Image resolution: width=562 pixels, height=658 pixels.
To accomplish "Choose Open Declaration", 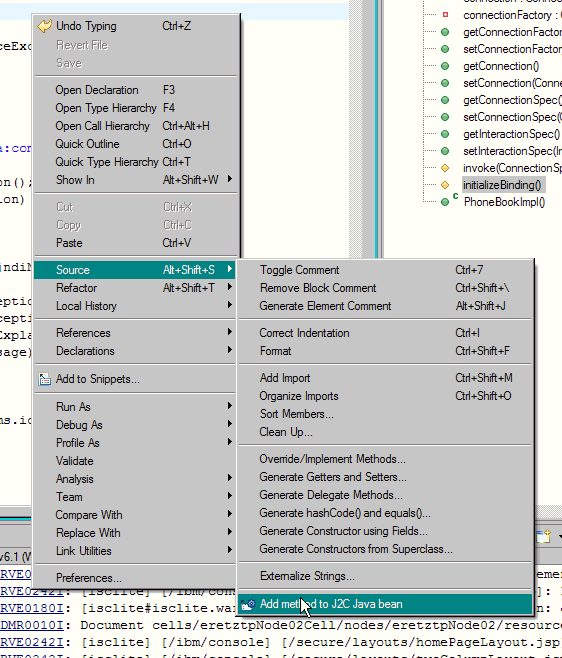I will (x=135, y=90).
